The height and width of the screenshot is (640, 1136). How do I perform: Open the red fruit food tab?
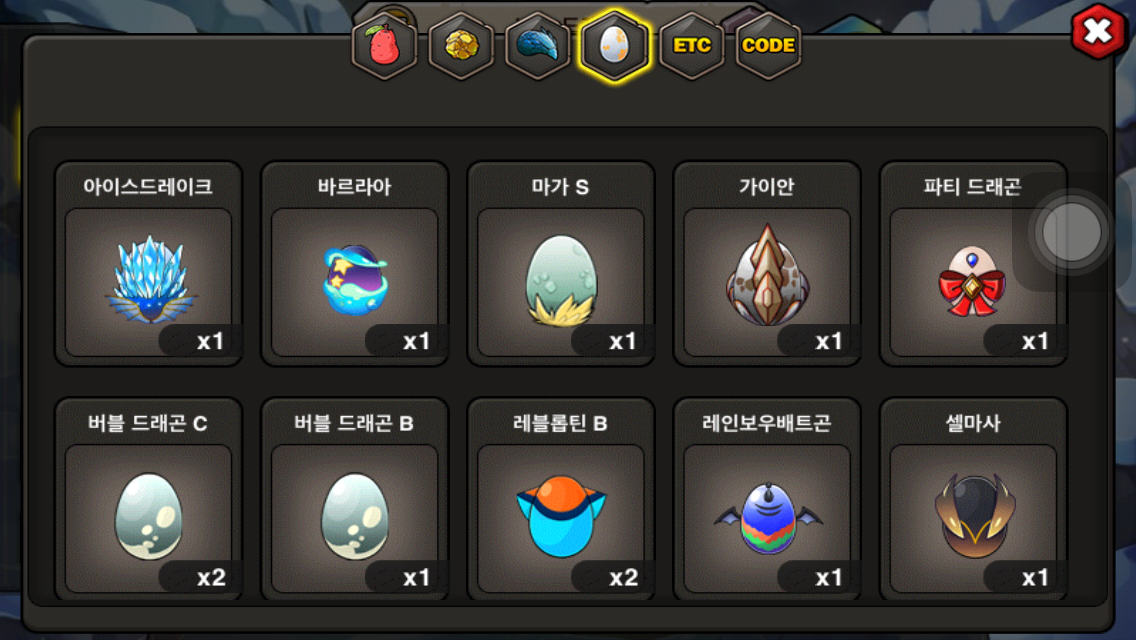[384, 46]
